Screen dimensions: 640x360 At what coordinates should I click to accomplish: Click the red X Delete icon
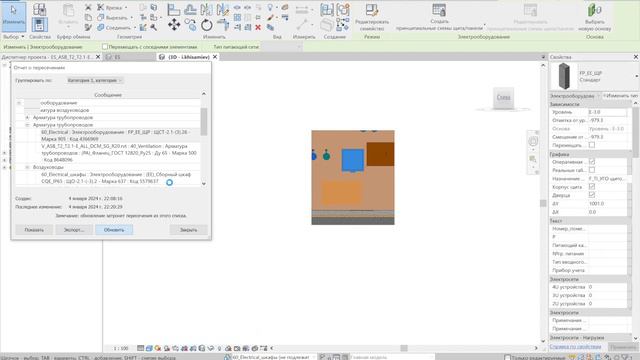click(x=258, y=27)
